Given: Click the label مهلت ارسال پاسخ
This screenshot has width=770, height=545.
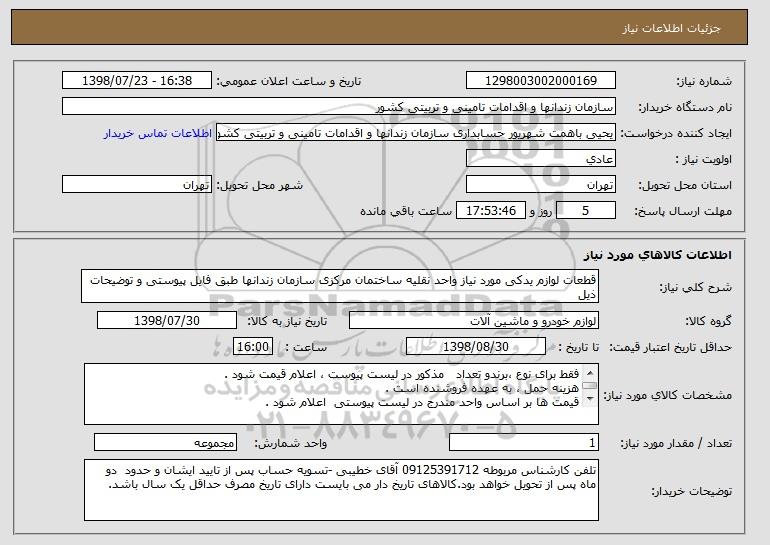Looking at the screenshot, I should (x=683, y=212).
